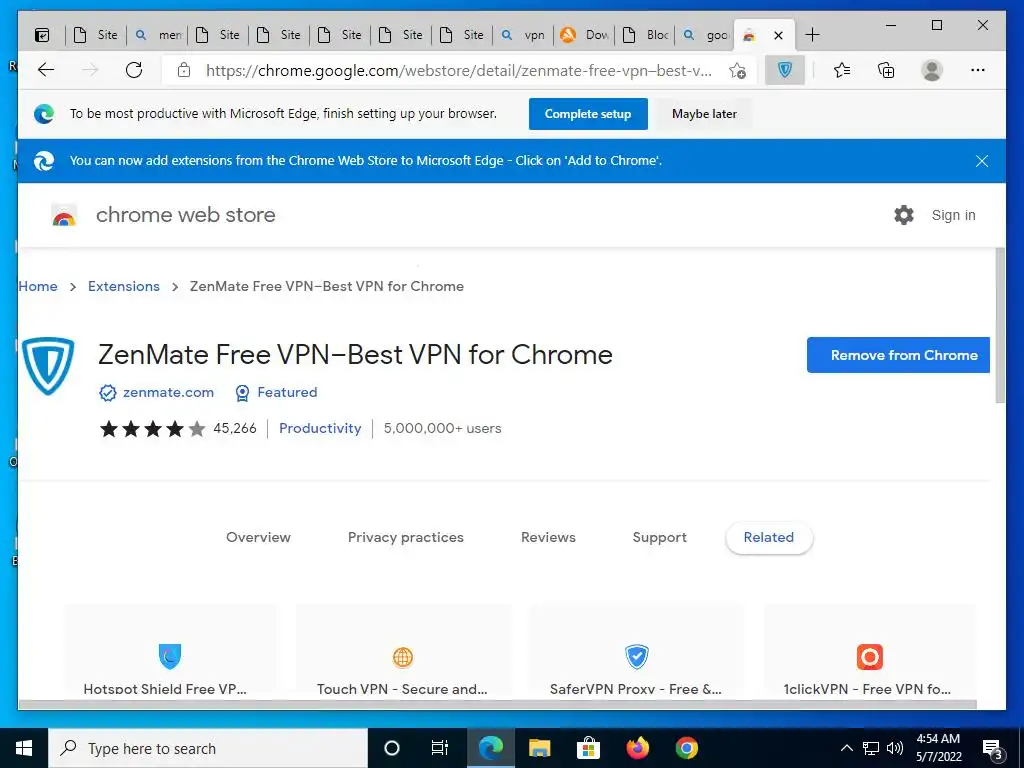Click the ZenMate shield logo

click(48, 366)
